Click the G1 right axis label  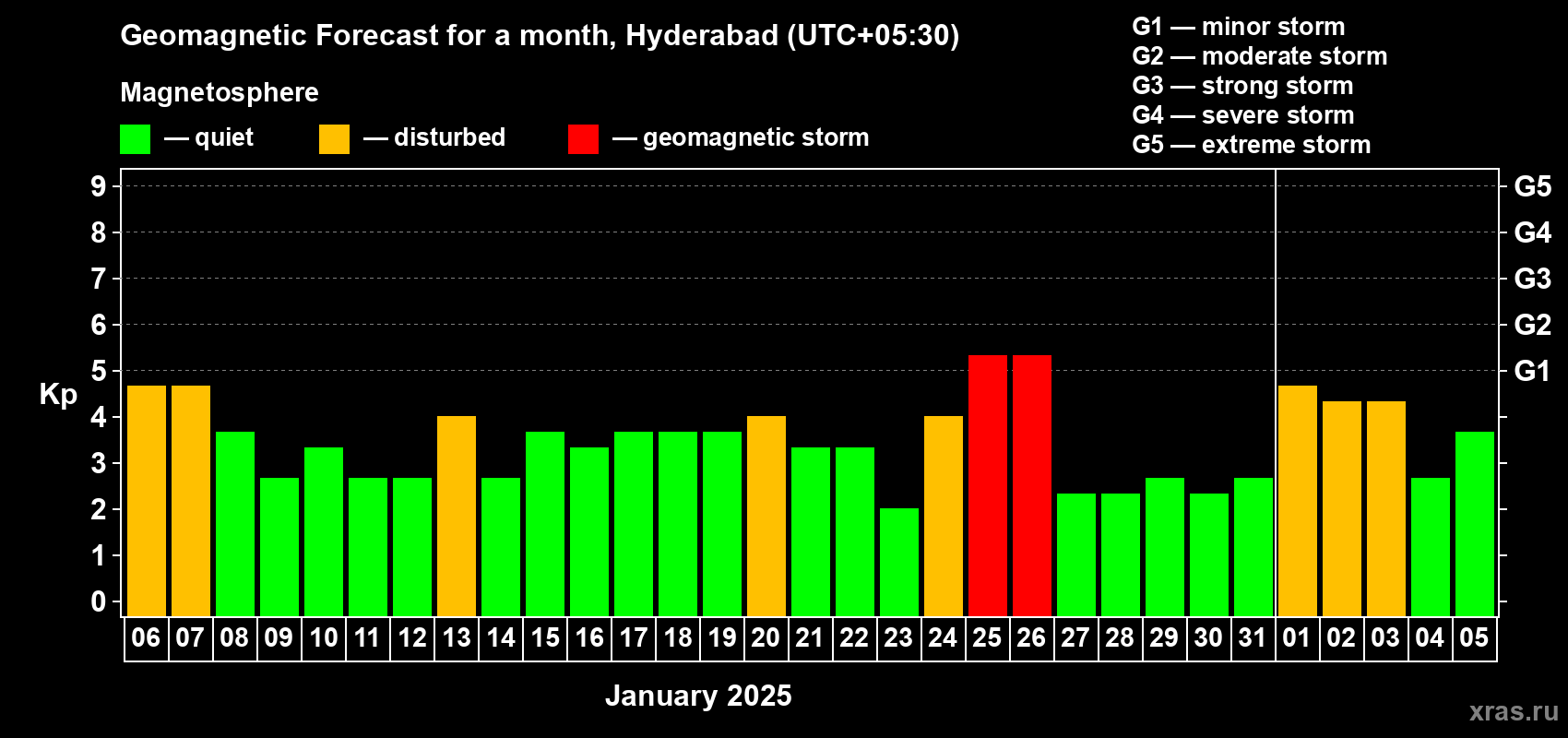click(1533, 371)
